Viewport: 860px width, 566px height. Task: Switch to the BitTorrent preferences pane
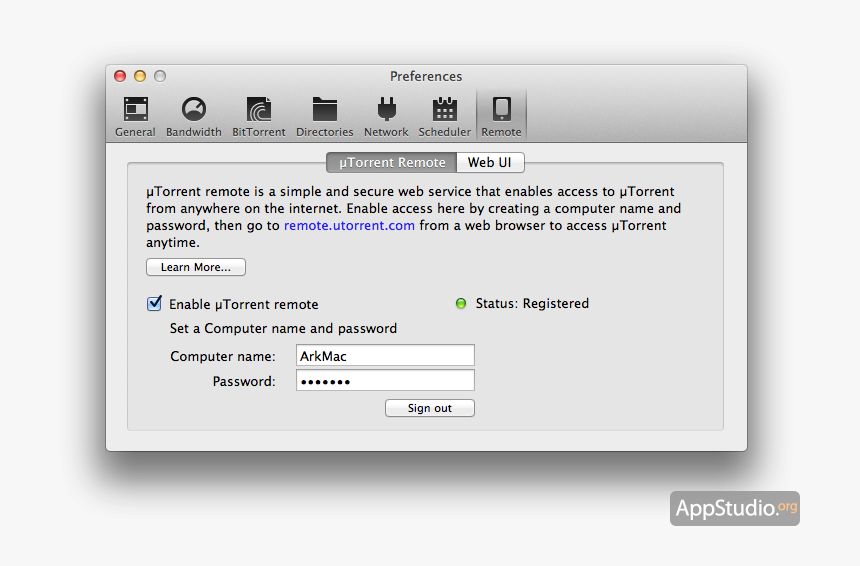258,117
